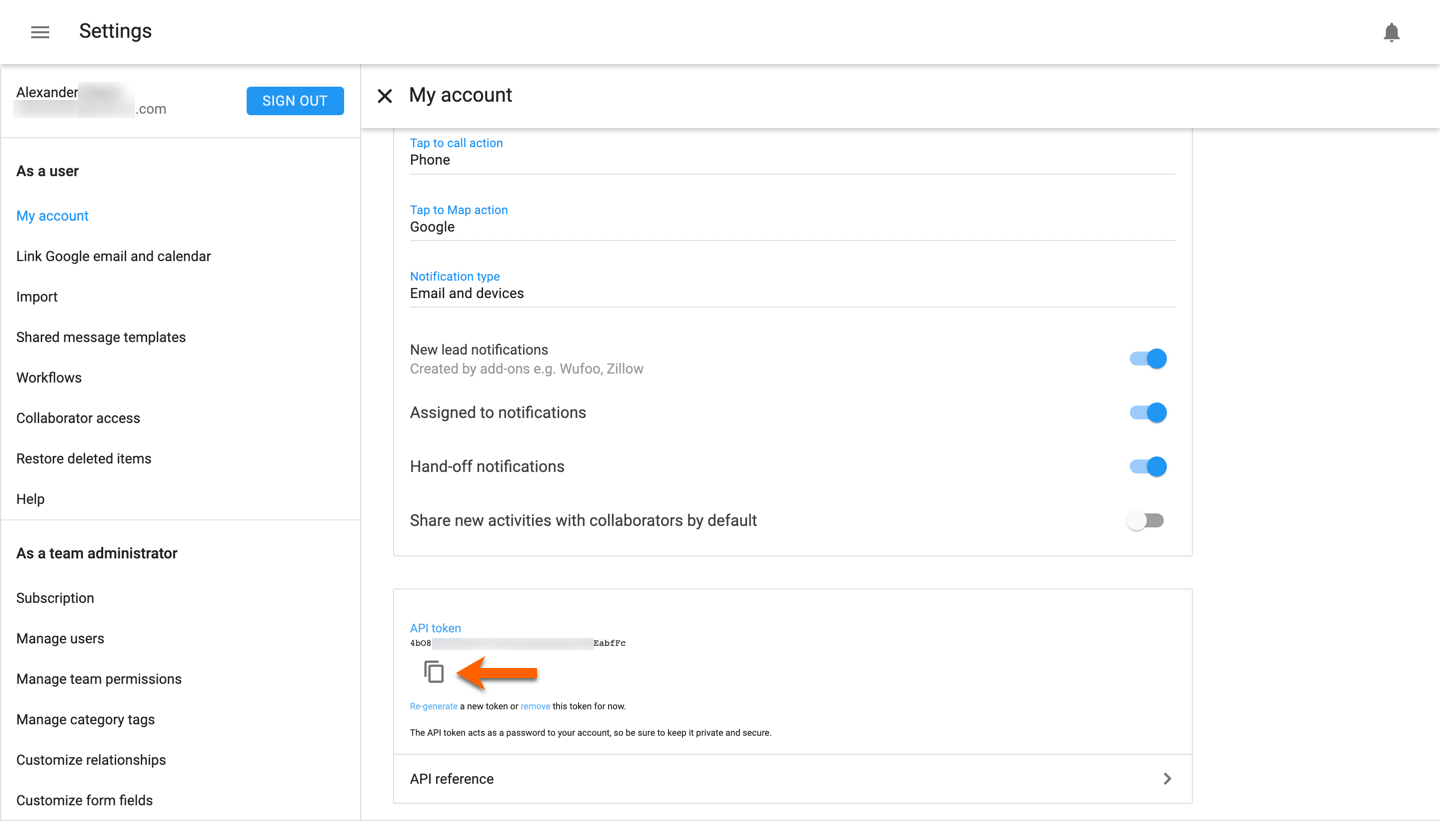The width and height of the screenshot is (1440, 821).
Task: Open Restore deleted items page
Action: coord(84,459)
